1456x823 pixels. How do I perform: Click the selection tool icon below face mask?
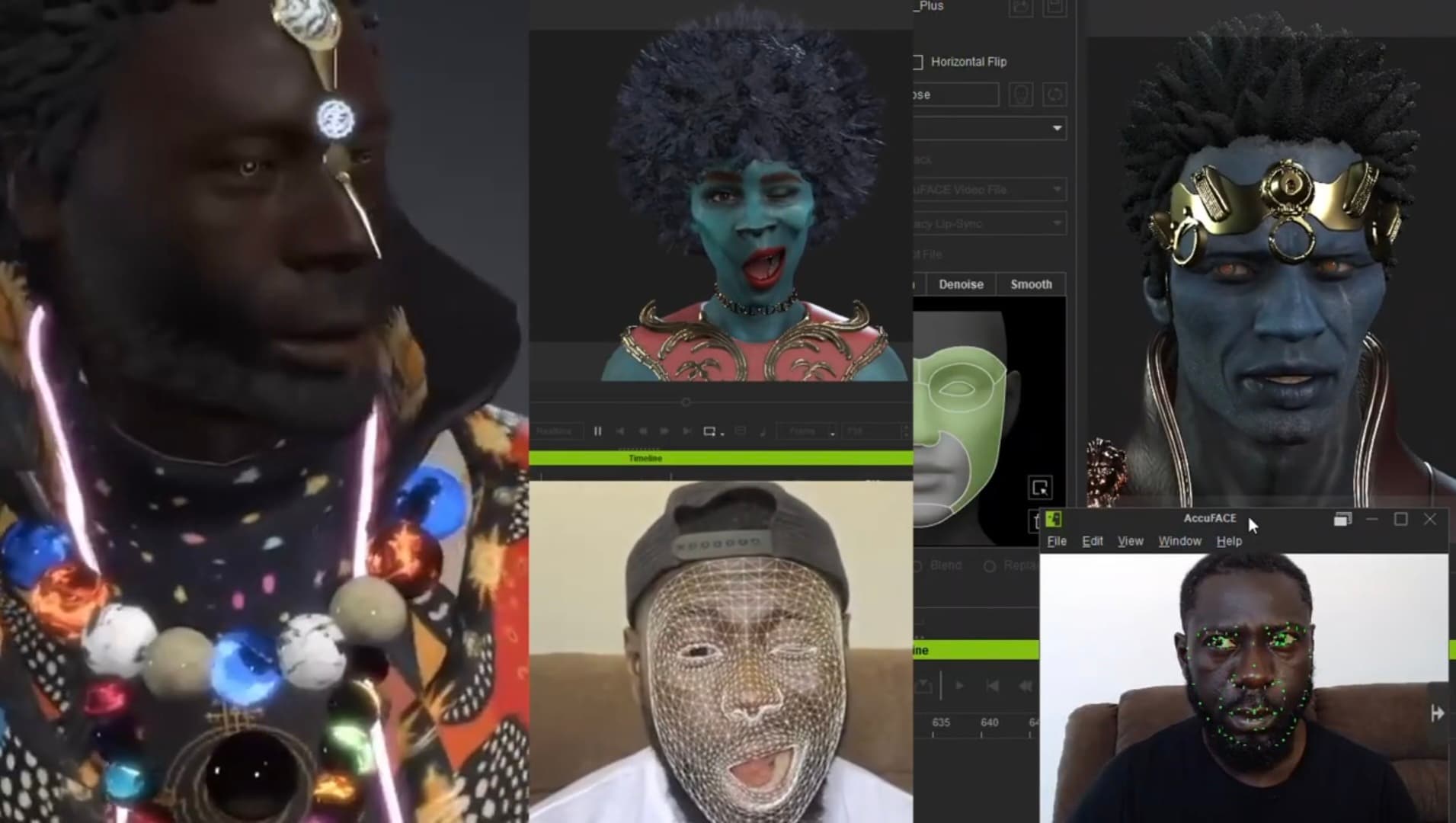click(x=1040, y=488)
